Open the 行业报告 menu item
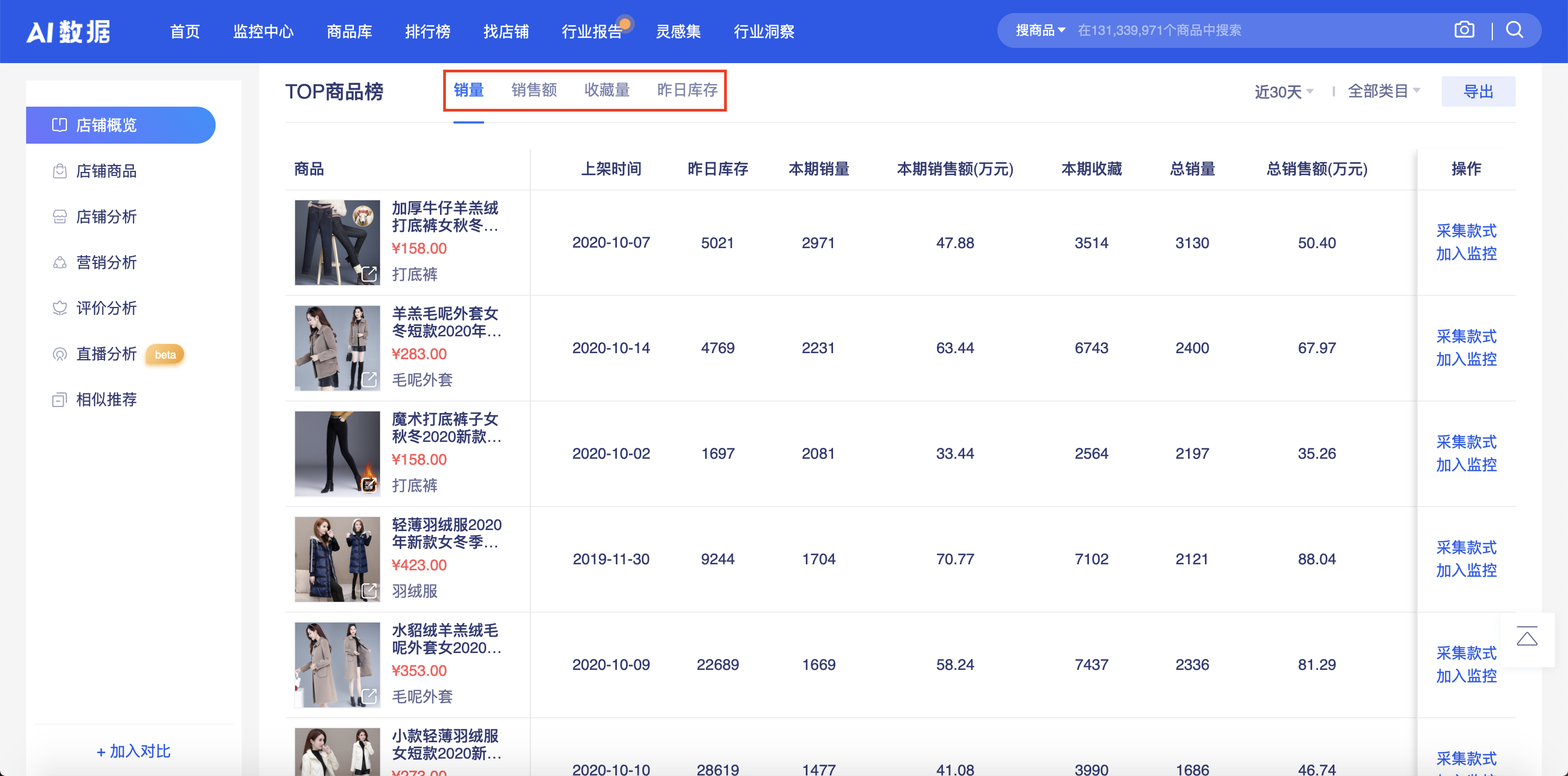Screen dimensions: 1568x776 tap(592, 32)
